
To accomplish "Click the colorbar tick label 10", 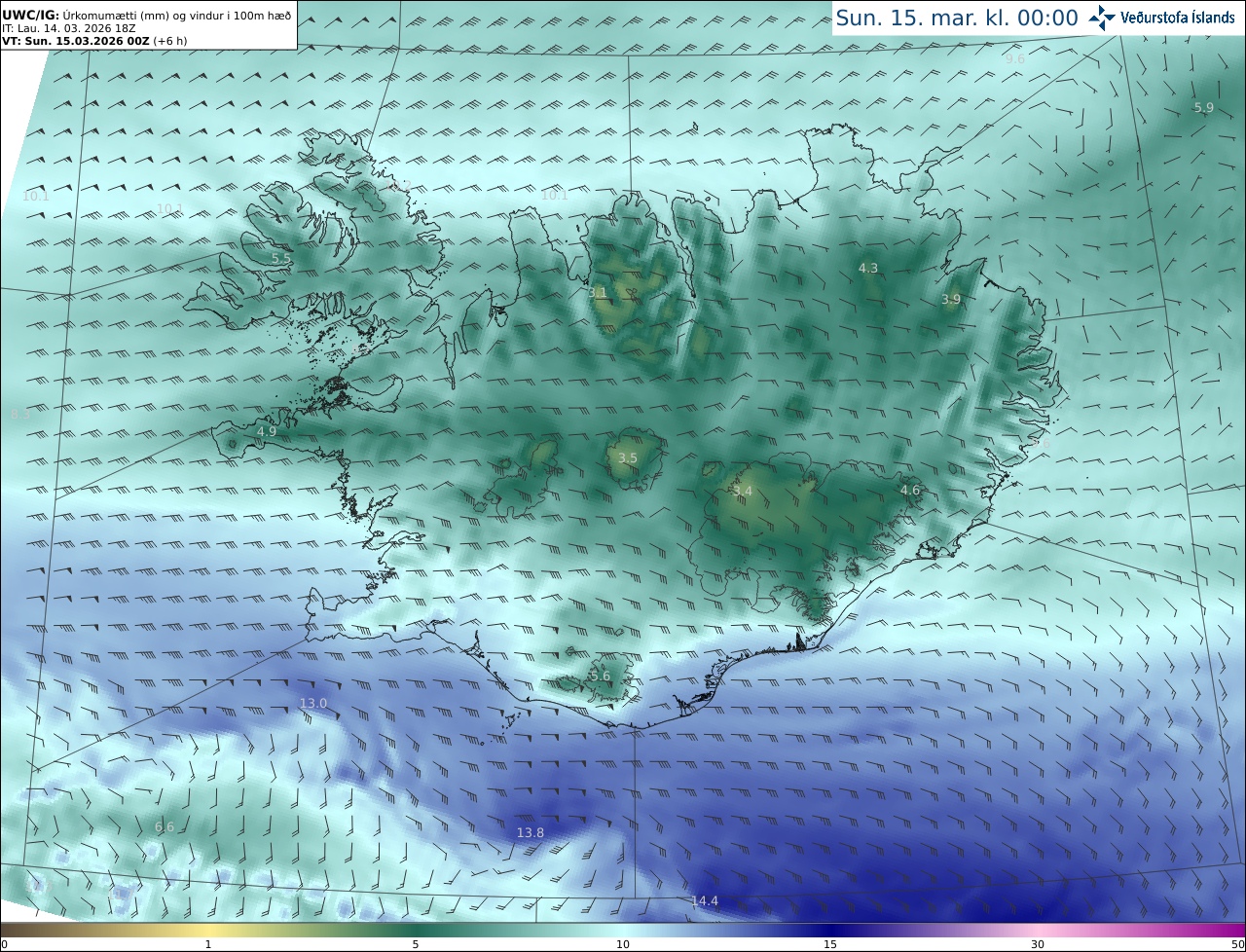I will coord(623,944).
